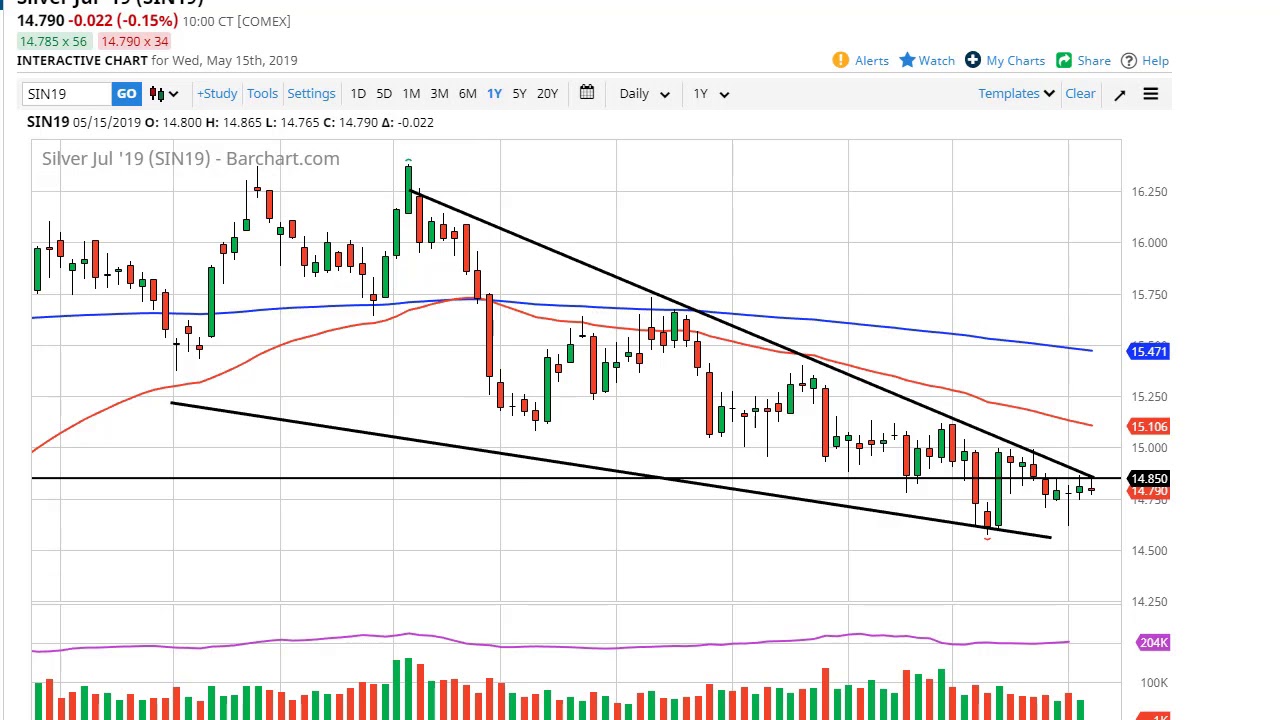
Task: Click the GO button
Action: (x=126, y=94)
